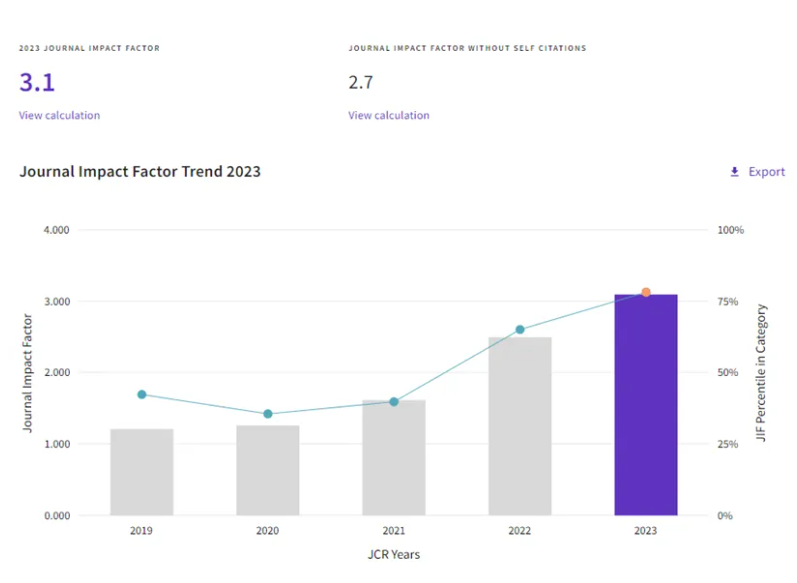The width and height of the screenshot is (797, 583).
Task: Click the JIF Percentile in Category axis title
Action: (x=761, y=373)
